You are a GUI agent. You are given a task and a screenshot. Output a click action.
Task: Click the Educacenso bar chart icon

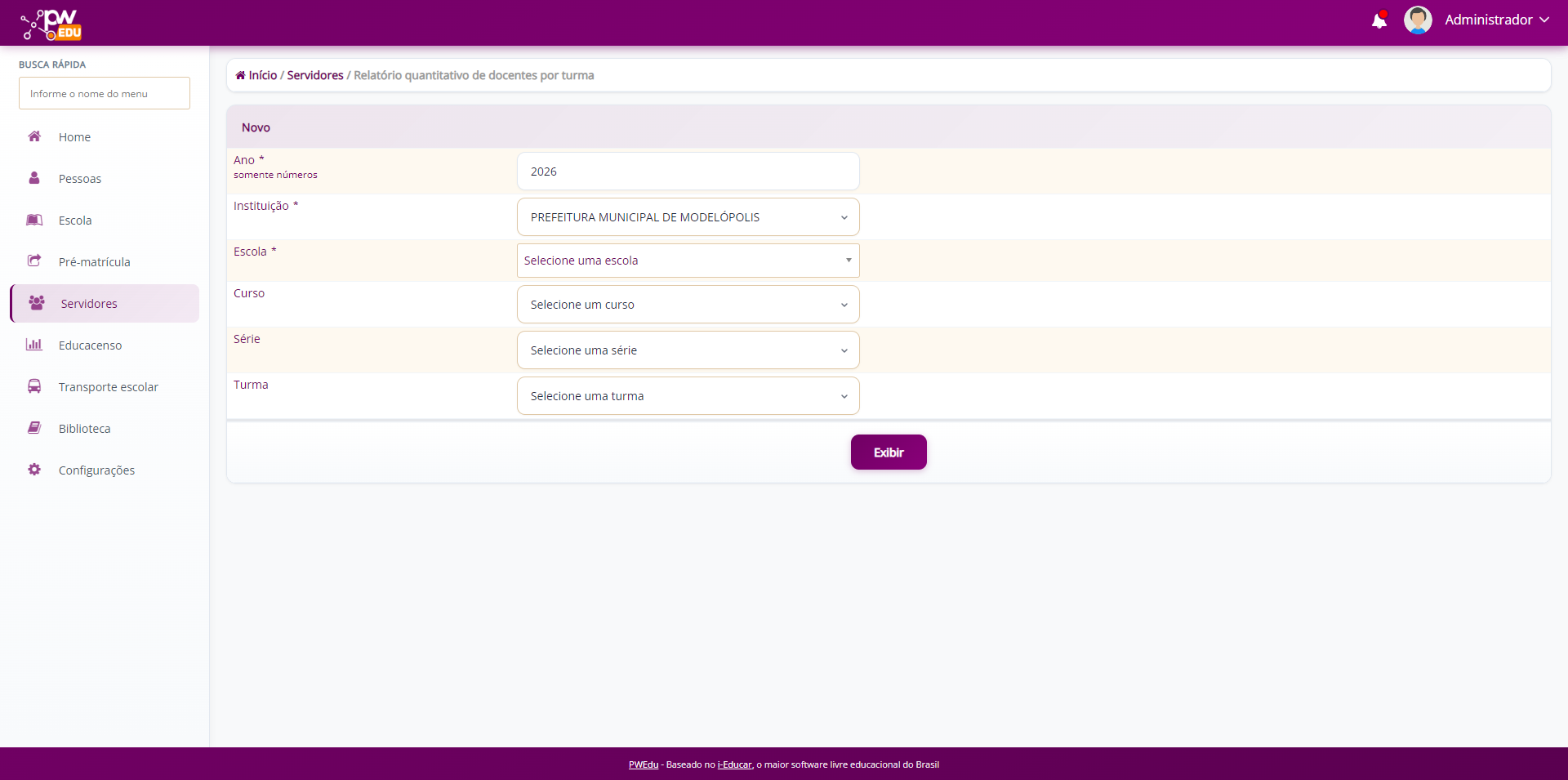click(34, 345)
